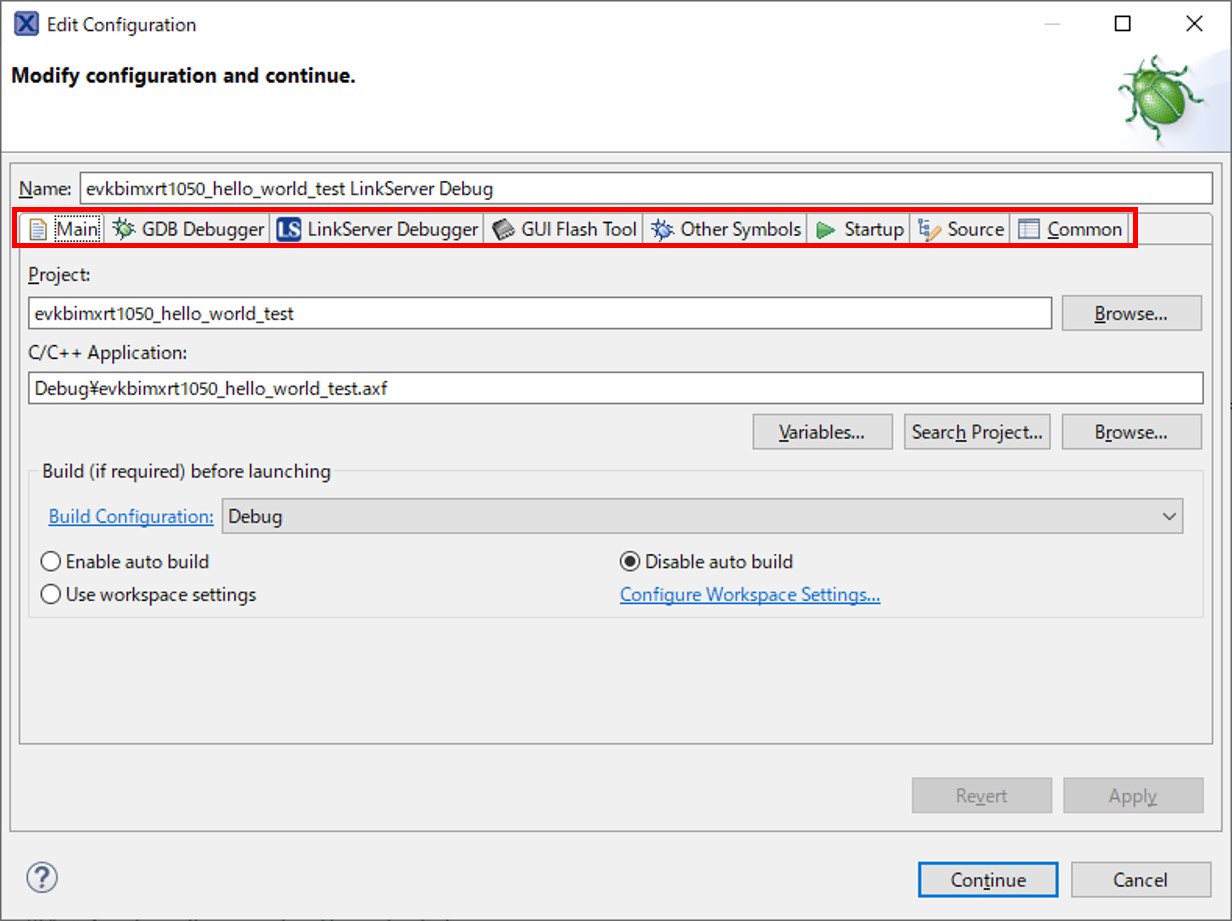1232x921 pixels.
Task: Click the Search Project button
Action: tap(977, 433)
